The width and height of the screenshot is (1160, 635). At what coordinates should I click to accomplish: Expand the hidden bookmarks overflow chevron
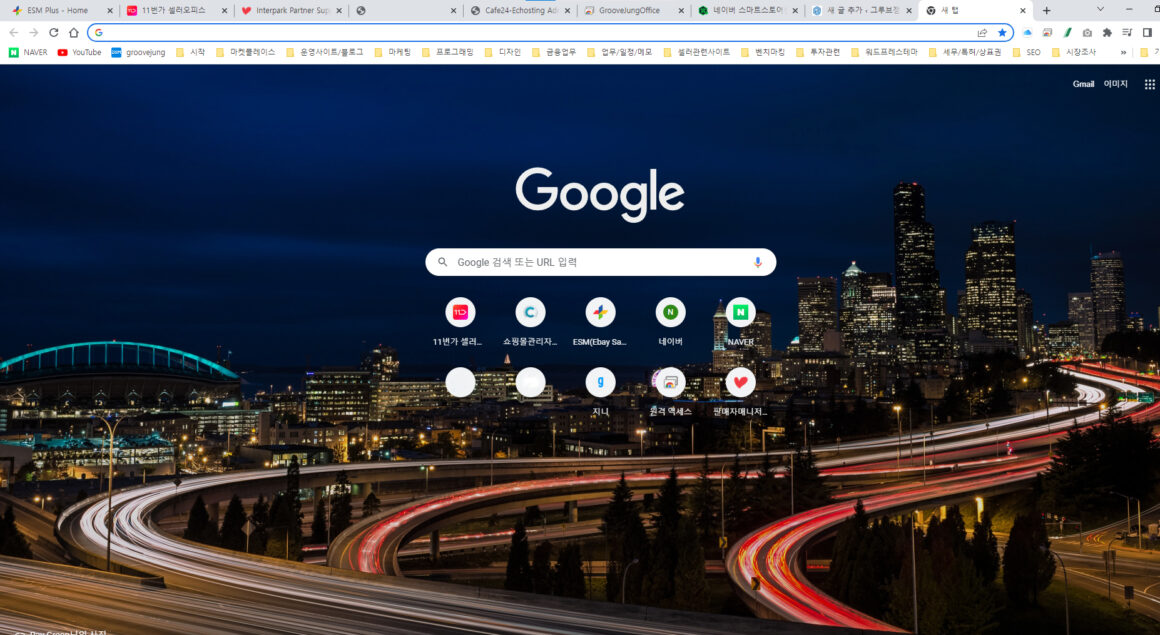coord(1123,52)
